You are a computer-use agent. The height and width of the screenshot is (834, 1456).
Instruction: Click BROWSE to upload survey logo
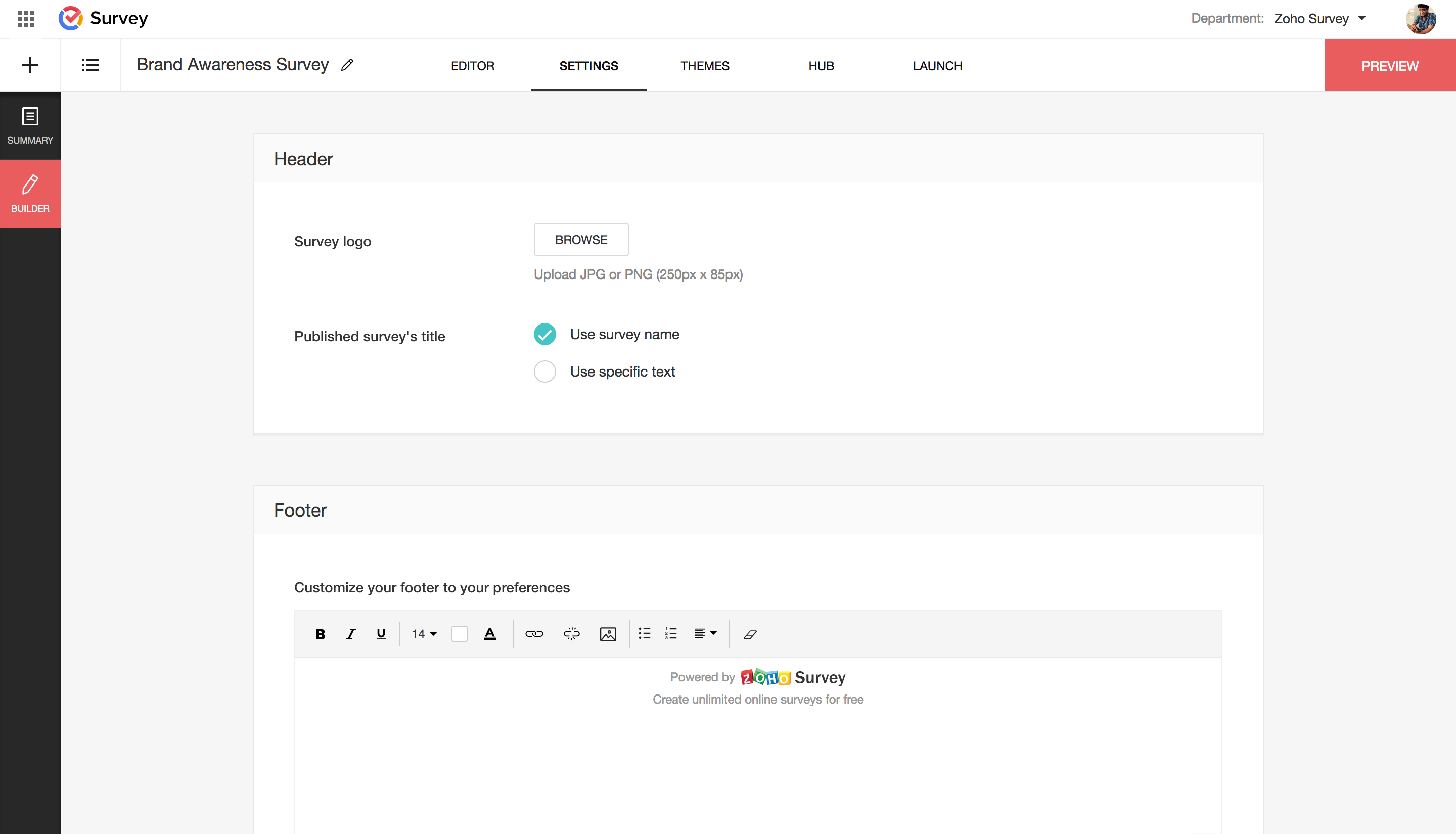pyautogui.click(x=581, y=240)
